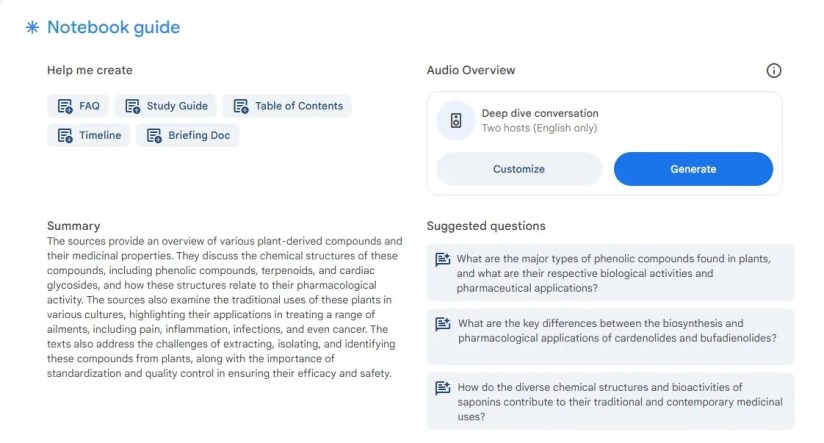Click the FAQ document icon
This screenshot has height=443, width=824.
pos(65,106)
